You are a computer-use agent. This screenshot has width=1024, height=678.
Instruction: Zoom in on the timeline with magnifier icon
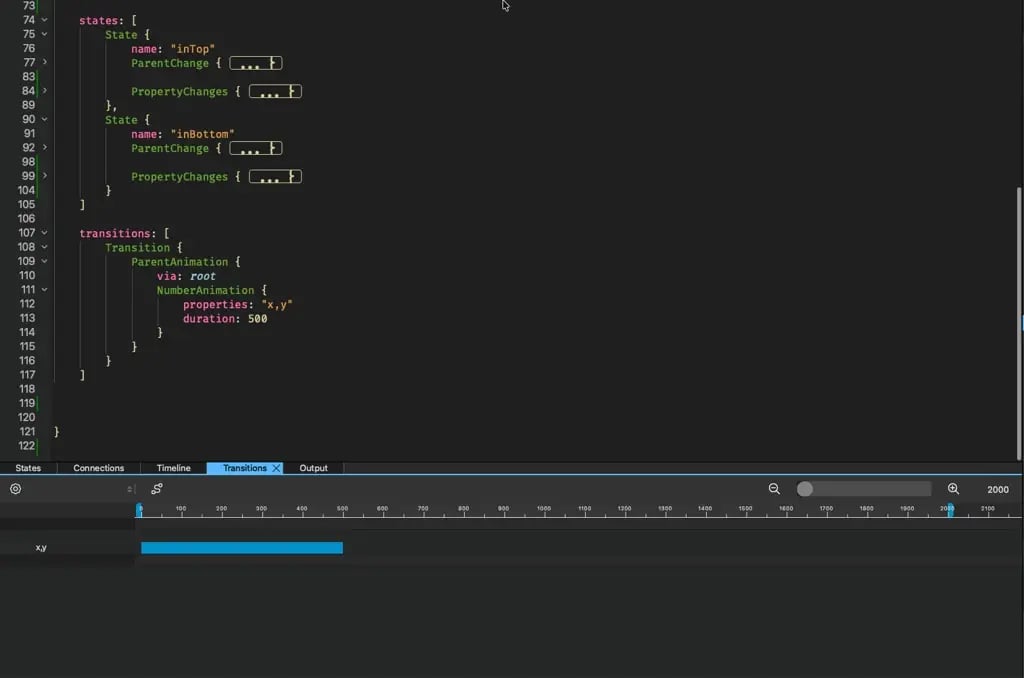coord(951,489)
